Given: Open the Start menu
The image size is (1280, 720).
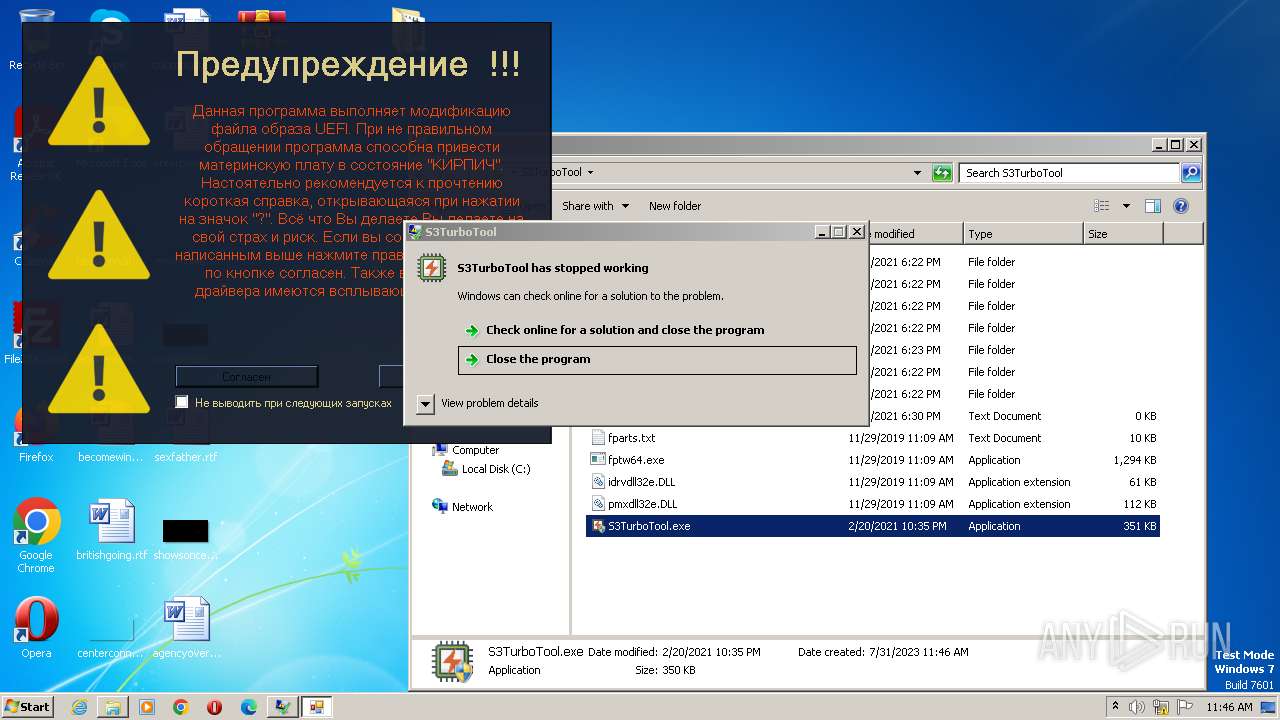Looking at the screenshot, I should coord(28,706).
